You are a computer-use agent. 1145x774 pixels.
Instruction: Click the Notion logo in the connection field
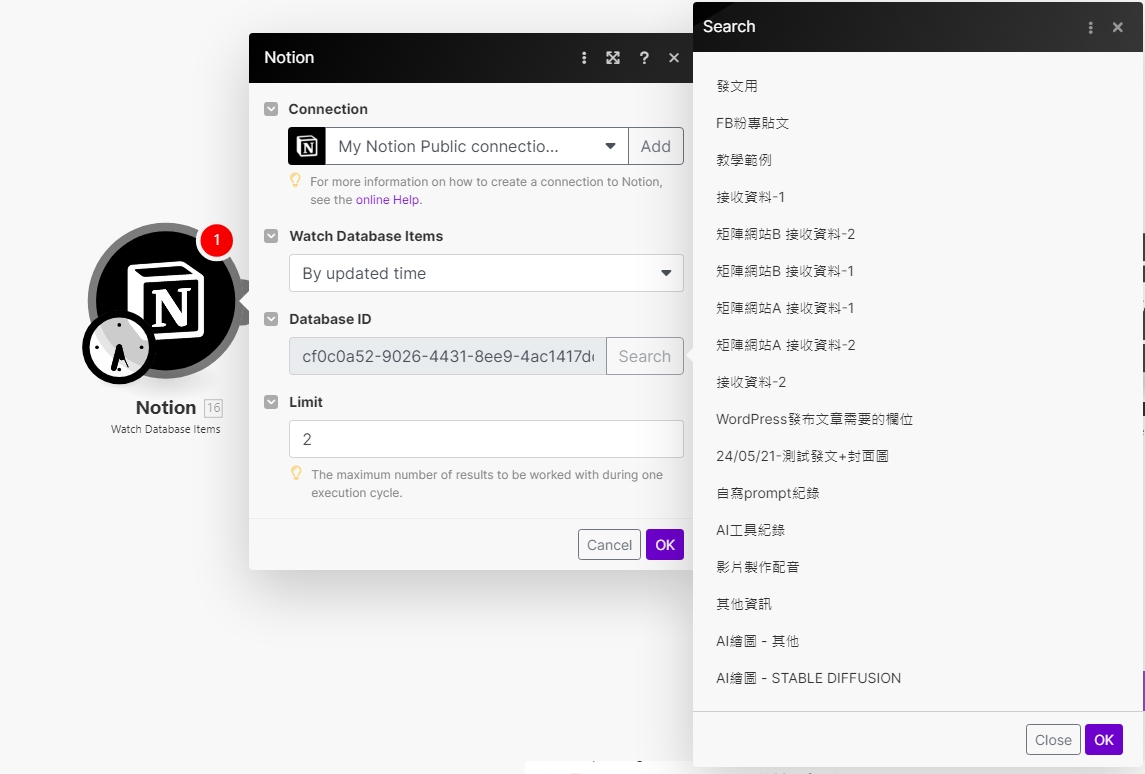306,146
